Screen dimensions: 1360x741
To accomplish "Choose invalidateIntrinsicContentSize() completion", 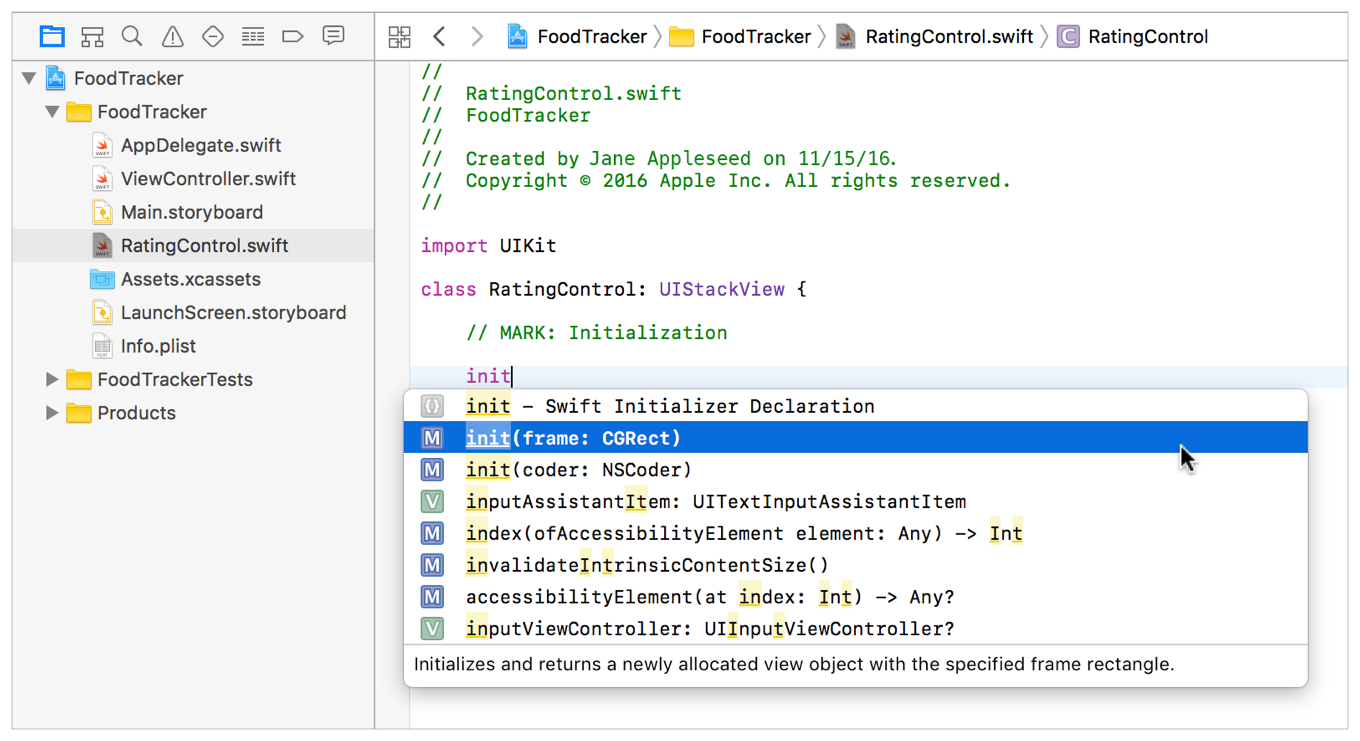I will click(855, 565).
